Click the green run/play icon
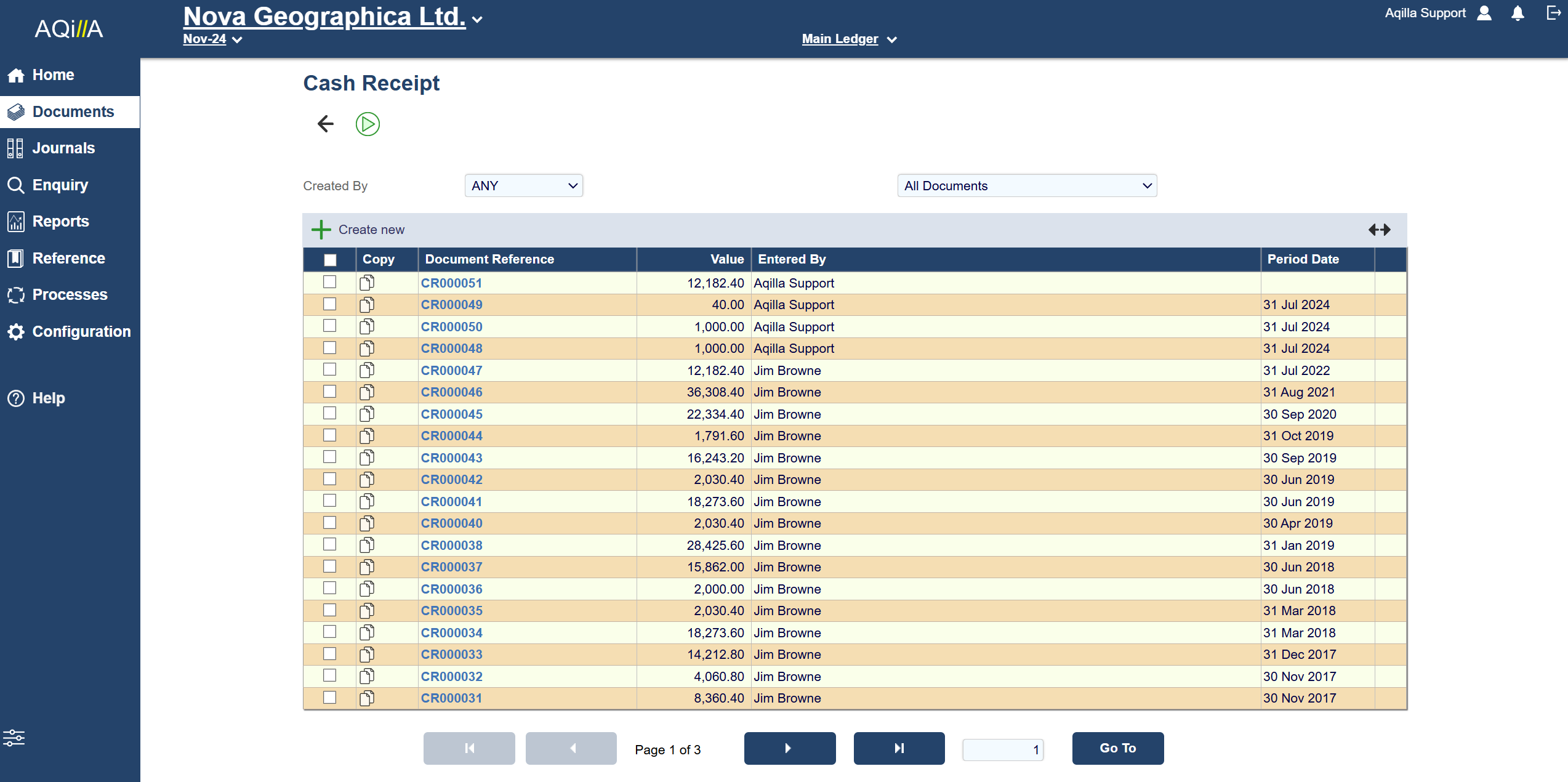The width and height of the screenshot is (1568, 782). [x=368, y=124]
